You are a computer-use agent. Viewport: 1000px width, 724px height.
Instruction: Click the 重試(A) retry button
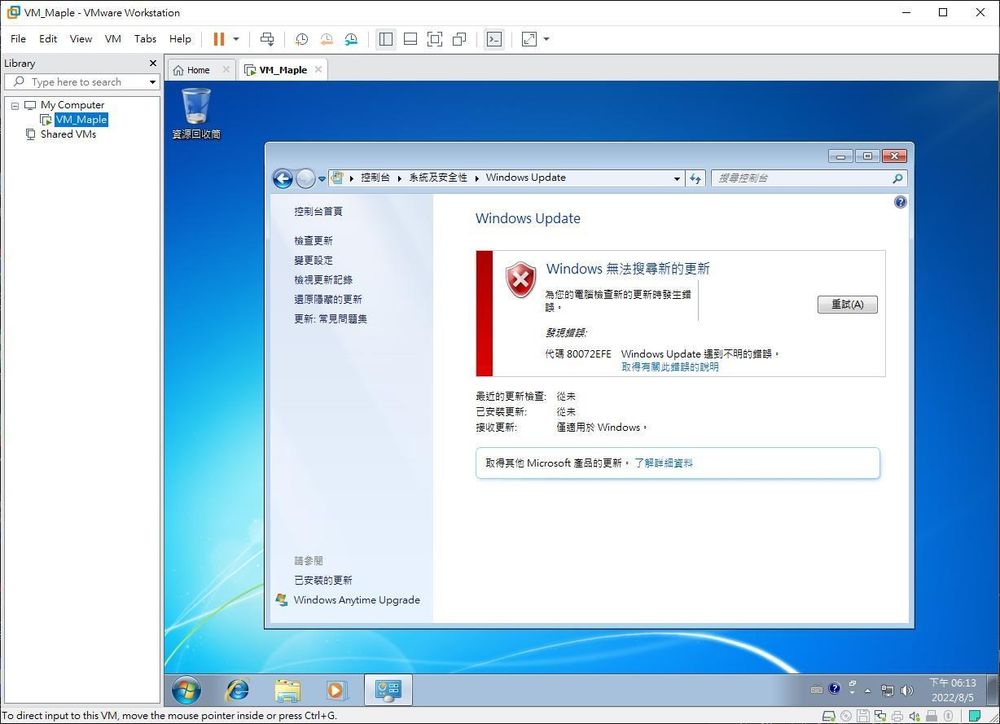tap(847, 304)
